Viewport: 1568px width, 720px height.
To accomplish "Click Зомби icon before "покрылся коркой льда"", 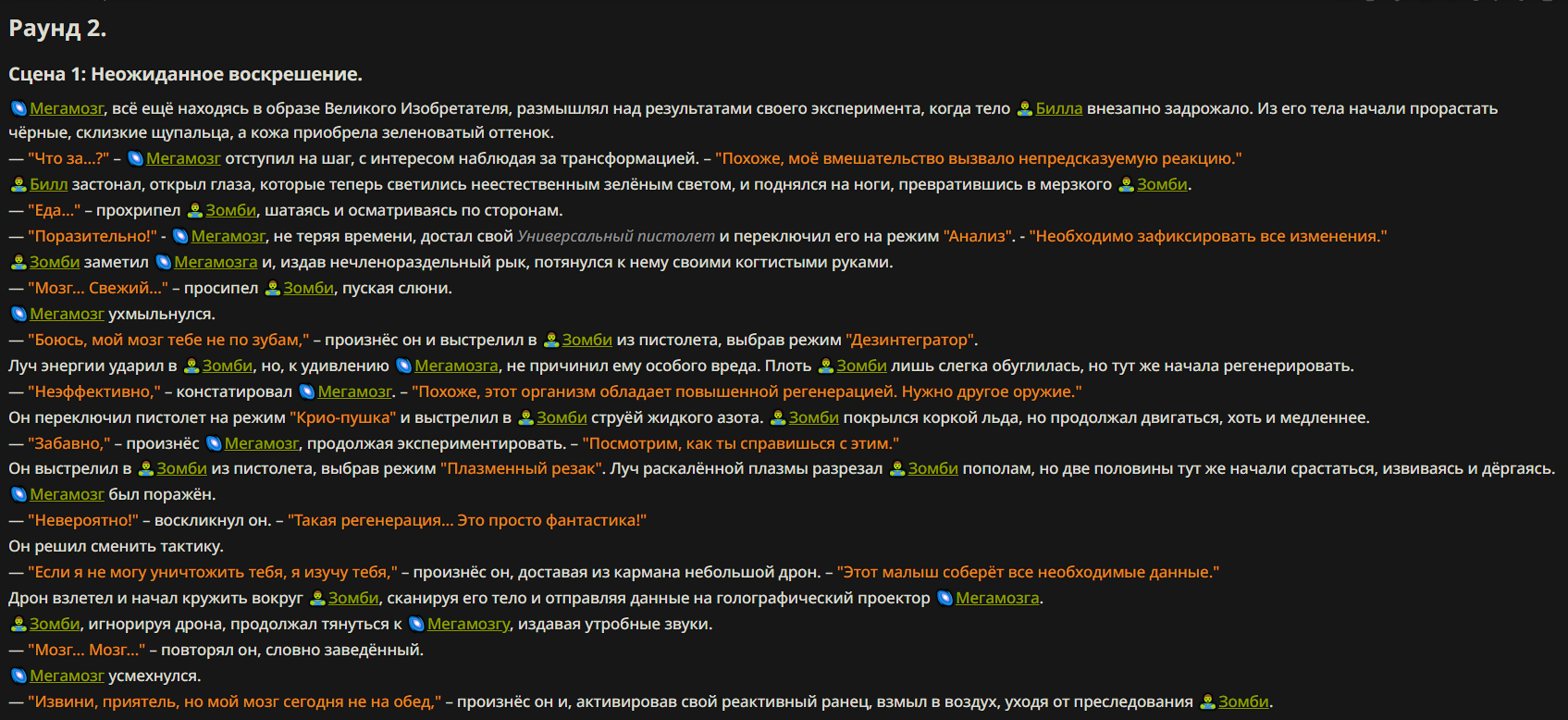I will (x=778, y=417).
